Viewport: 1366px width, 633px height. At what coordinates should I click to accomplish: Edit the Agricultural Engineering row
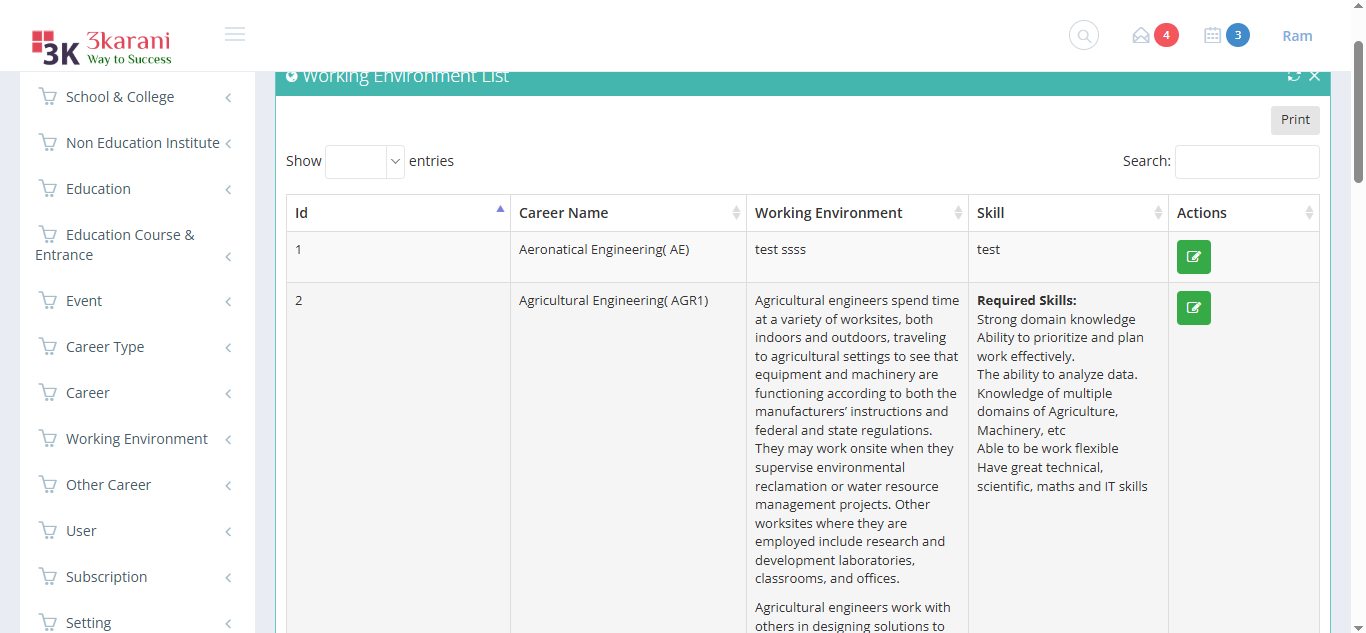coord(1193,308)
